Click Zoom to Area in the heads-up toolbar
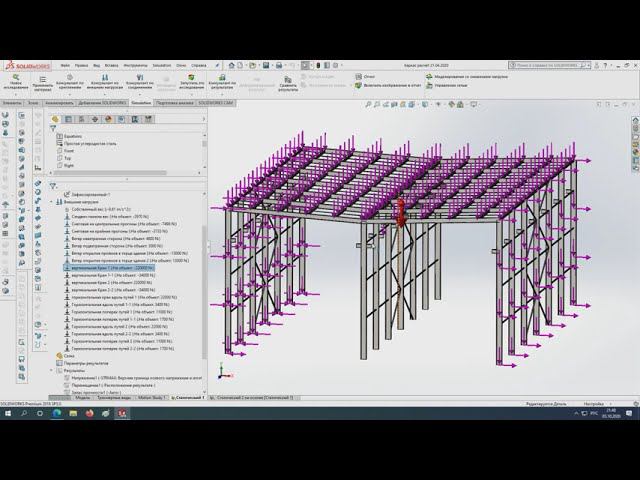This screenshot has height=480, width=640. pyautogui.click(x=377, y=105)
